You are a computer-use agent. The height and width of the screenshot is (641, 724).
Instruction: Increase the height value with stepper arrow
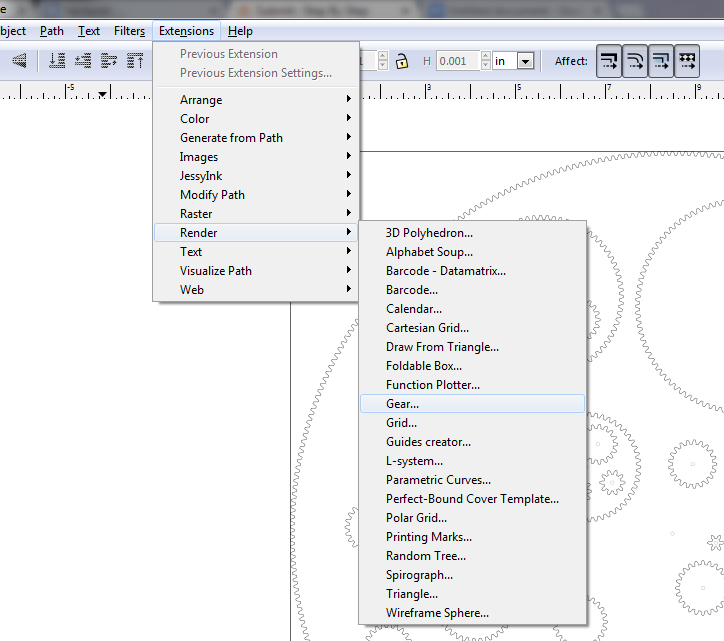click(x=486, y=56)
